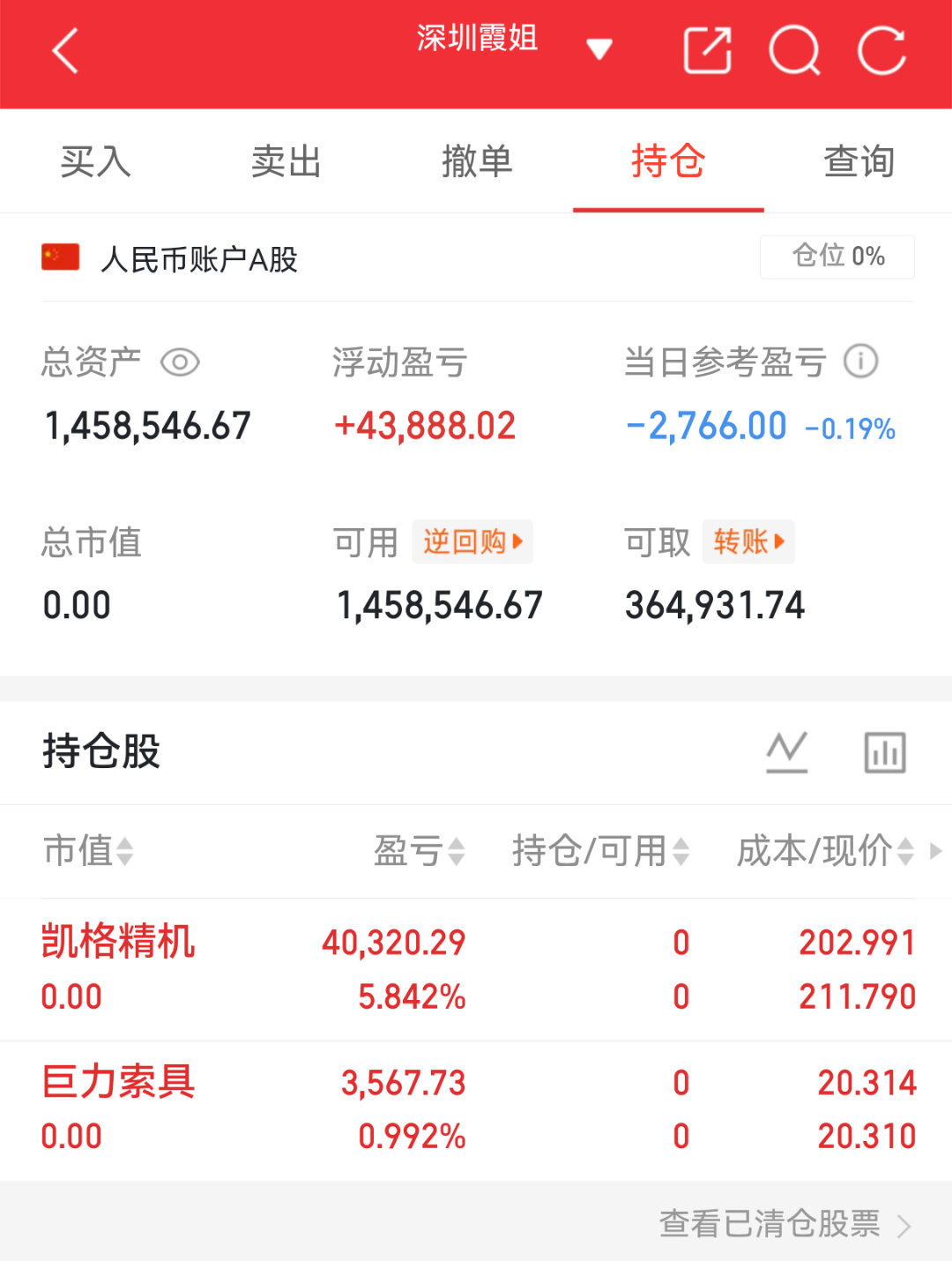This screenshot has height=1261, width=952.
Task: Tap the 仓位 0% badge
Action: click(x=837, y=257)
